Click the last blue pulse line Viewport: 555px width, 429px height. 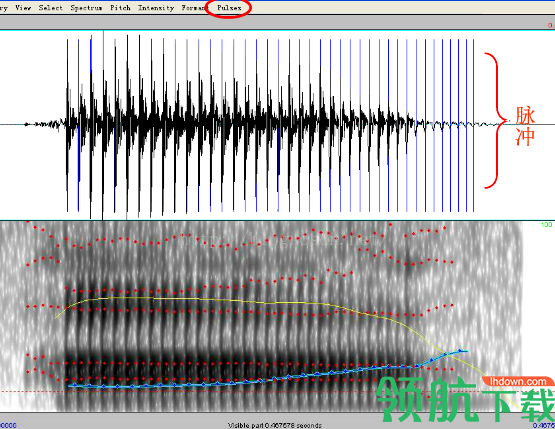[x=474, y=125]
